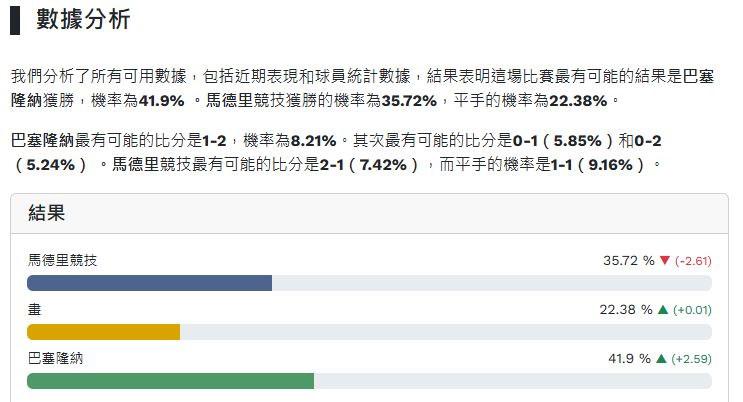Click the 41.9 % value in the results panel
The height and width of the screenshot is (402, 743).
click(630, 359)
